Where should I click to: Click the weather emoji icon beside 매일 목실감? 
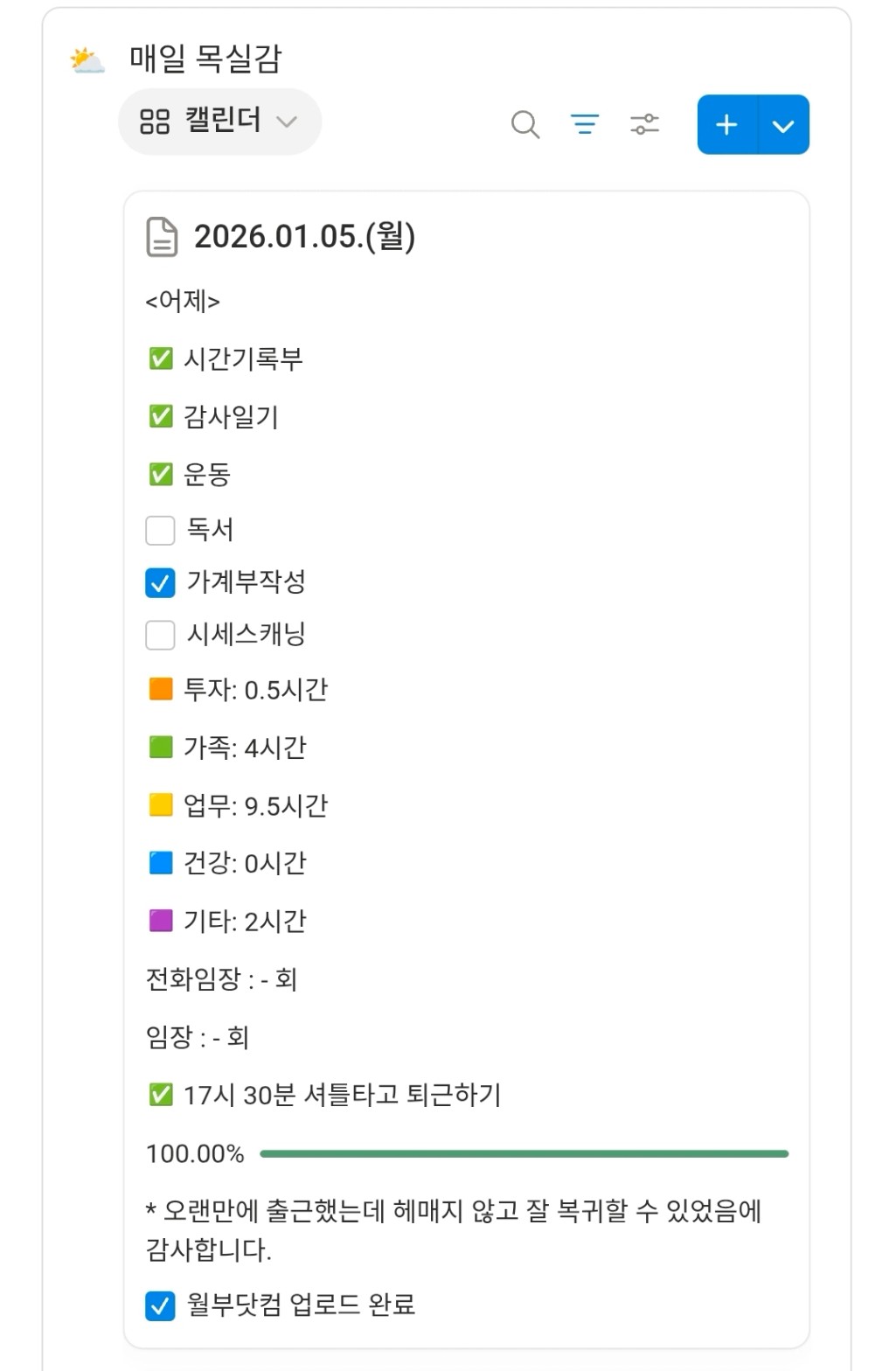click(x=87, y=61)
